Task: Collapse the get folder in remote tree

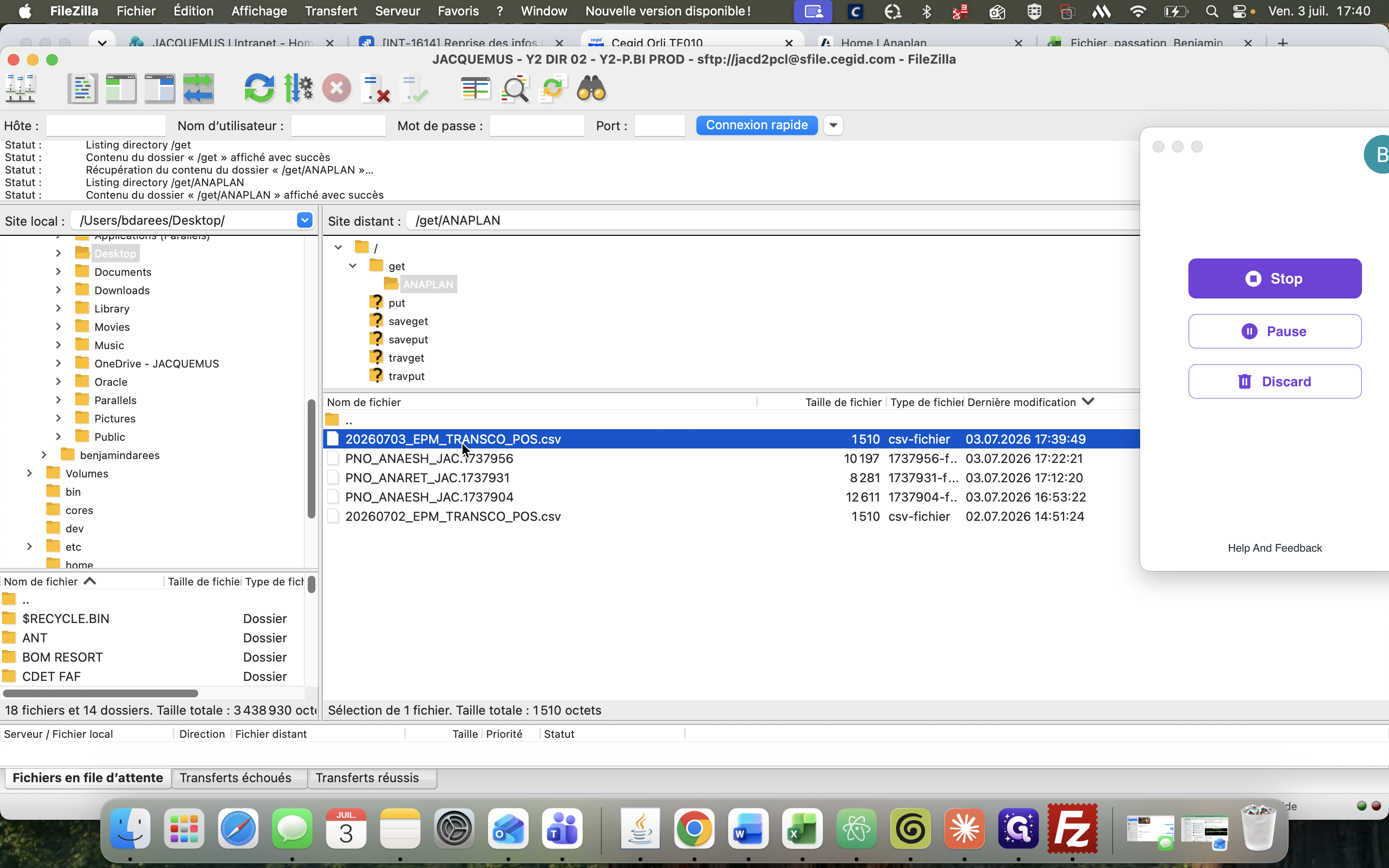Action: (x=353, y=266)
